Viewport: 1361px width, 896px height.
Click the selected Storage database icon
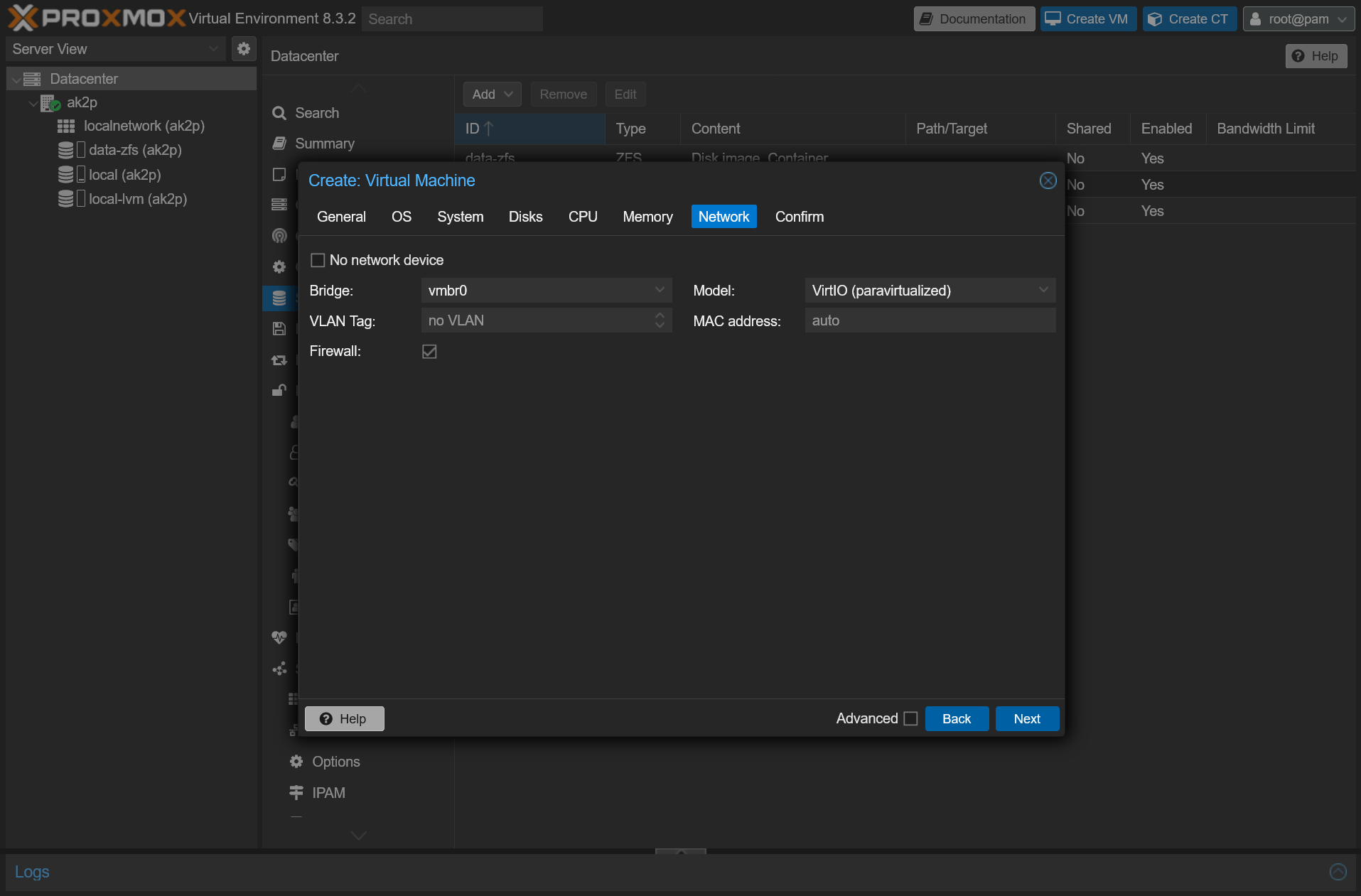click(x=279, y=298)
